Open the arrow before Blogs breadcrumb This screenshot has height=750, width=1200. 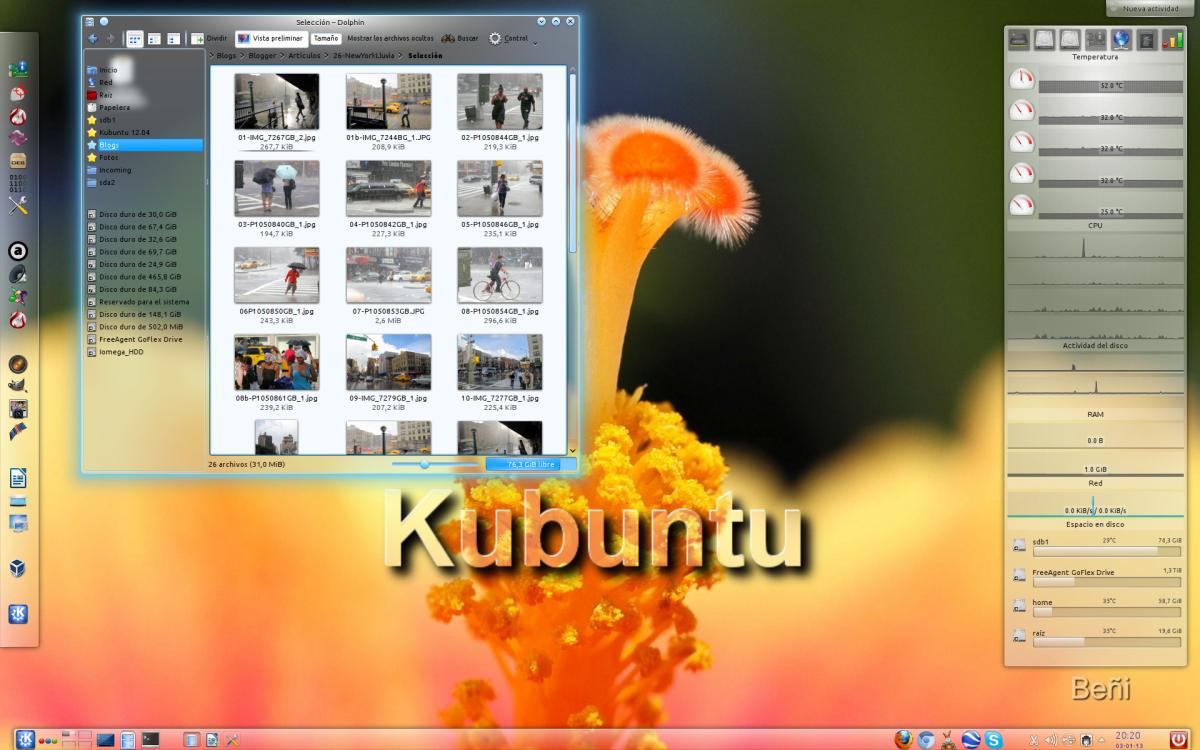point(211,56)
